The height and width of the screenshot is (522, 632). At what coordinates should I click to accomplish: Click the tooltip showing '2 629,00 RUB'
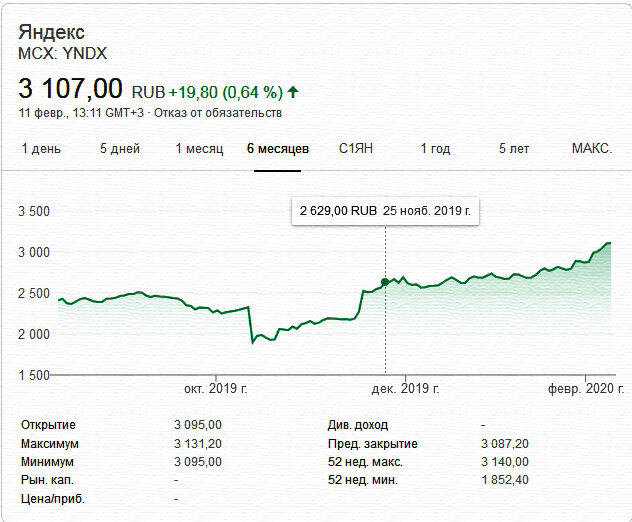(x=385, y=211)
